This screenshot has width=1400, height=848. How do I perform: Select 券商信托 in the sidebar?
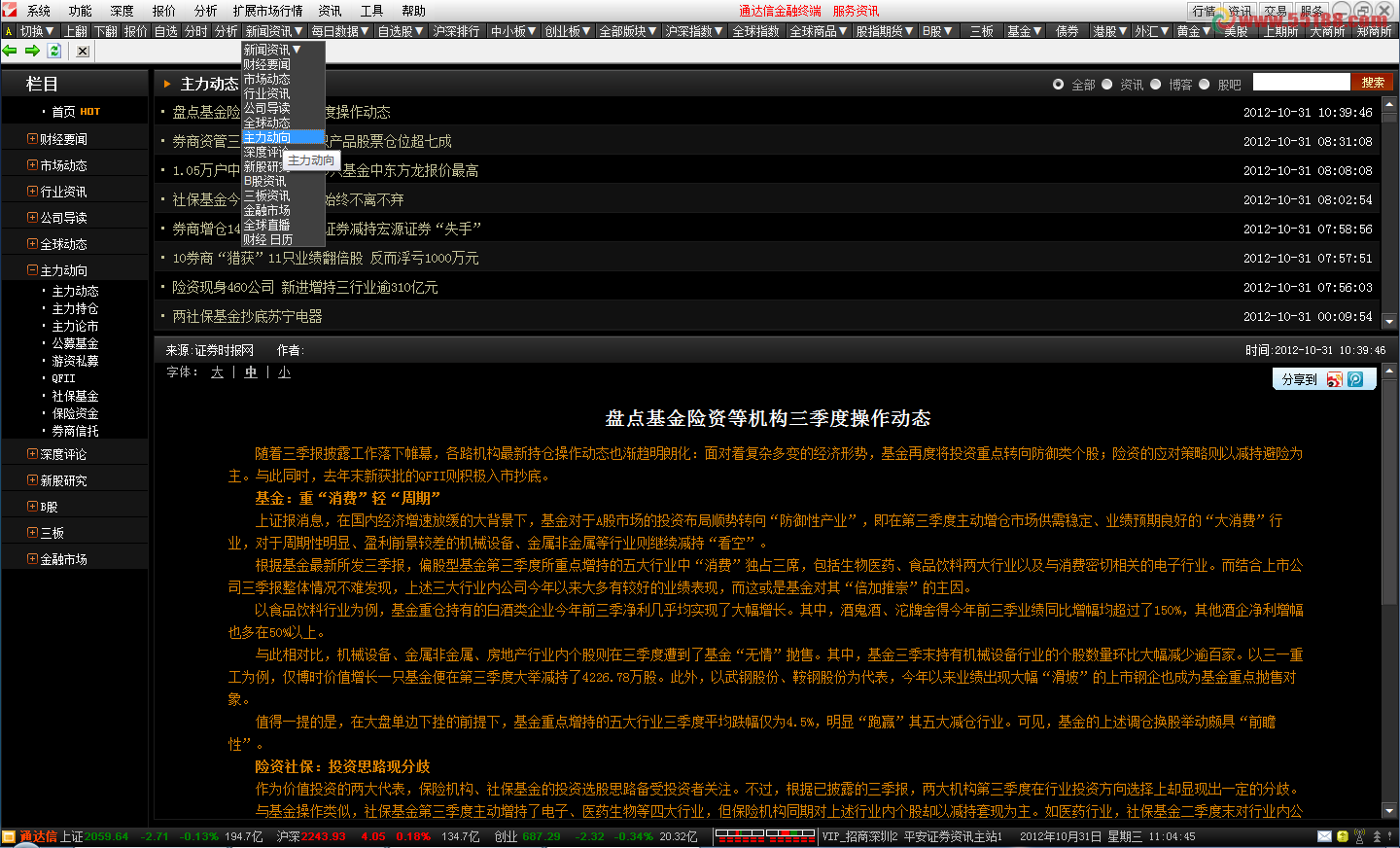[x=75, y=431]
